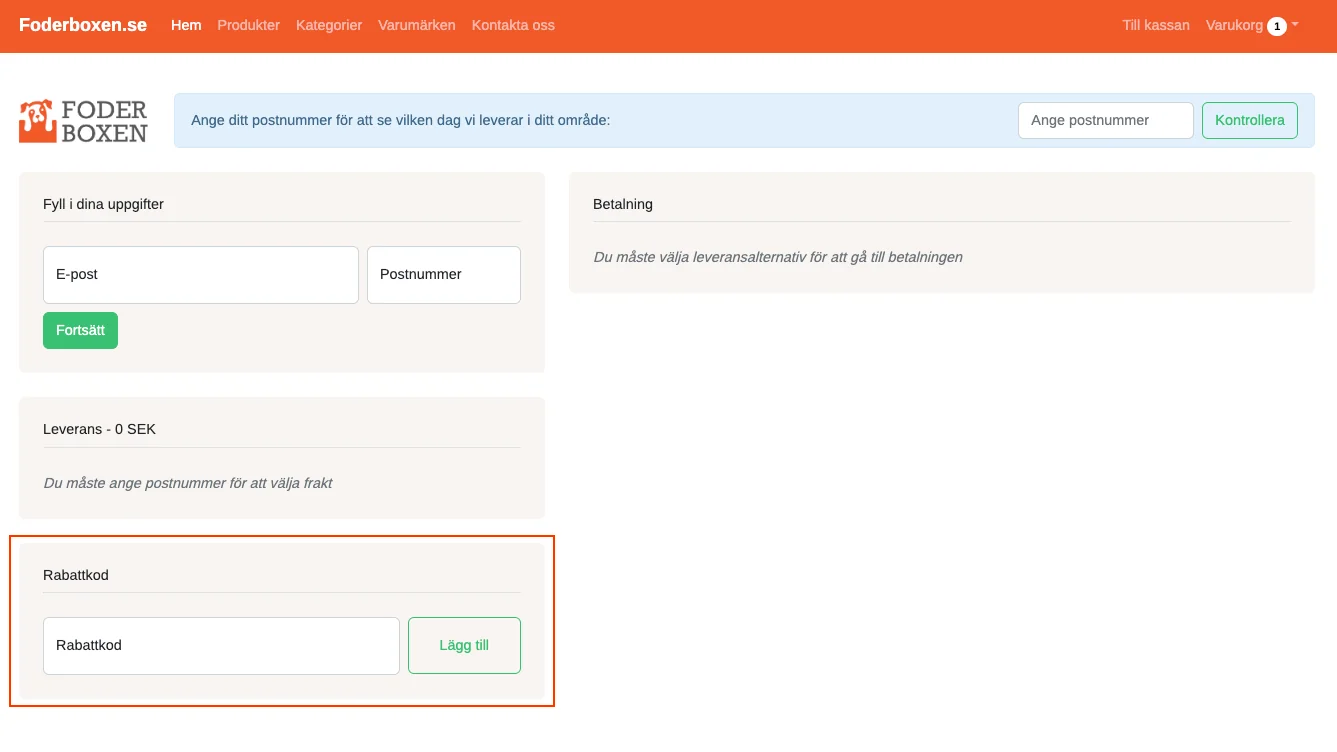This screenshot has height=752, width=1337.
Task: Focus the Rabattkod input field
Action: coord(221,646)
